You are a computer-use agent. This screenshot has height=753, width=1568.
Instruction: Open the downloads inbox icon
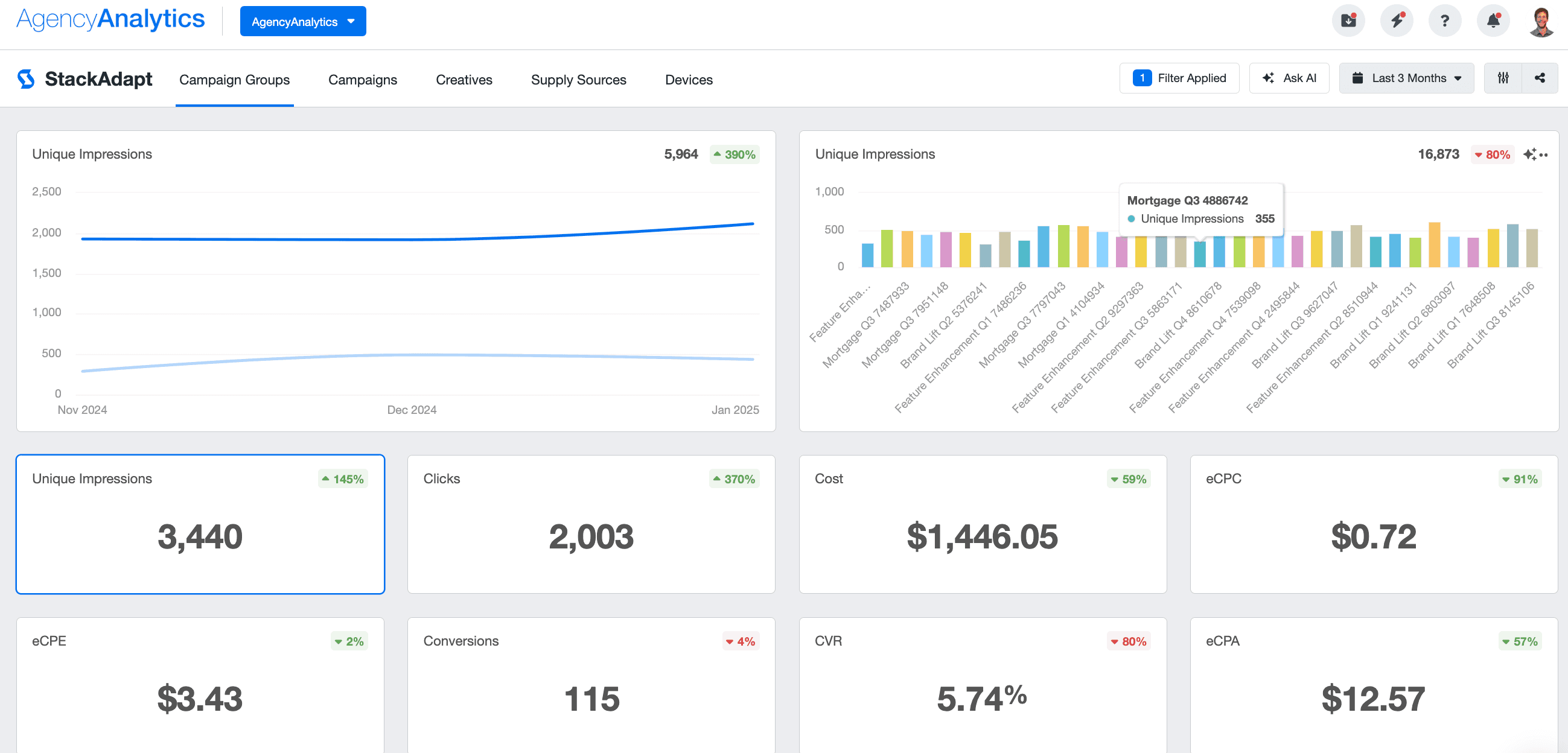coord(1348,21)
